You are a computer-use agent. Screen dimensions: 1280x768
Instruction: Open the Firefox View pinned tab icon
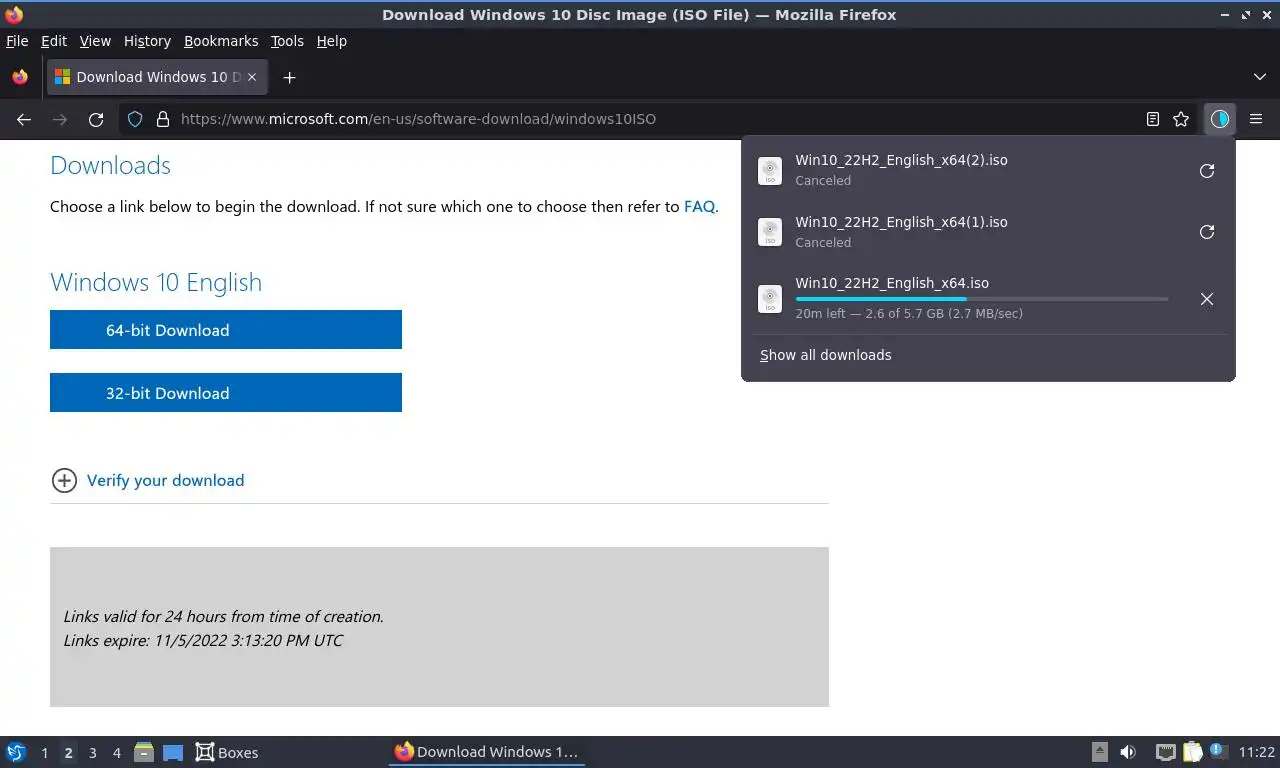[x=20, y=77]
